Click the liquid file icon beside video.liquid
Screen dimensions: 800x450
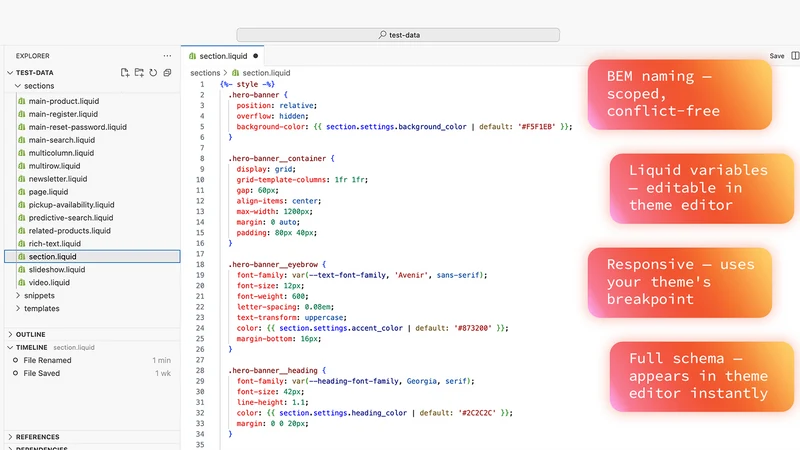click(21, 282)
